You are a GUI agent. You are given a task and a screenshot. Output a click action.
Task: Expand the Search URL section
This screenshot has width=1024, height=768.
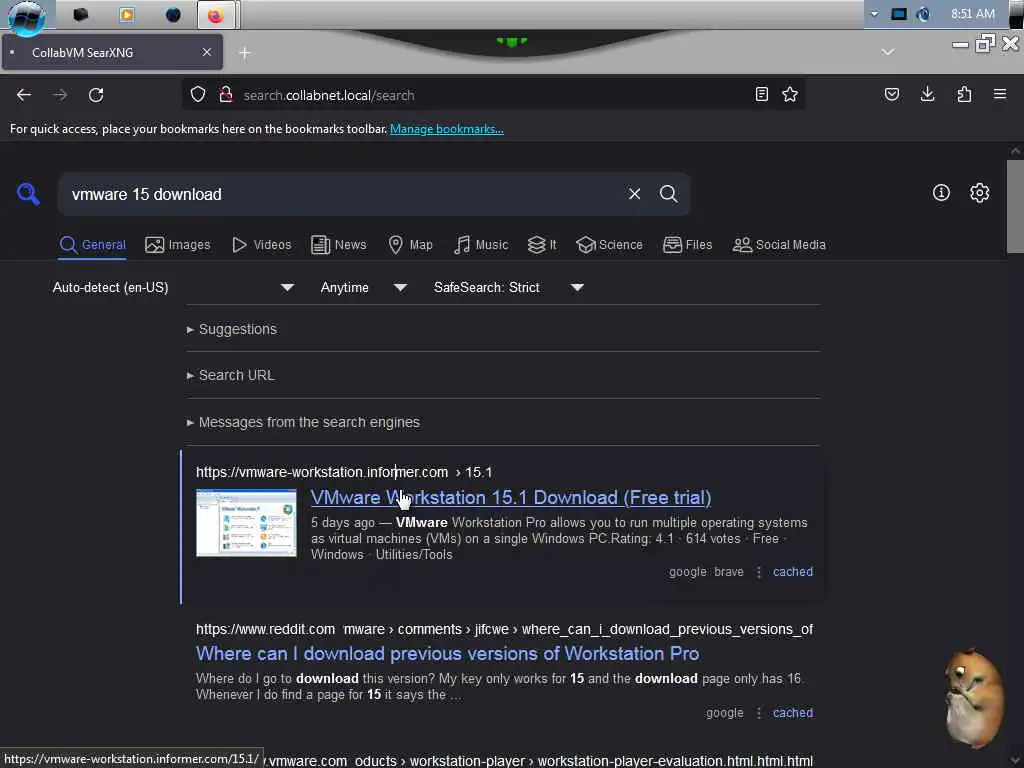coord(231,376)
